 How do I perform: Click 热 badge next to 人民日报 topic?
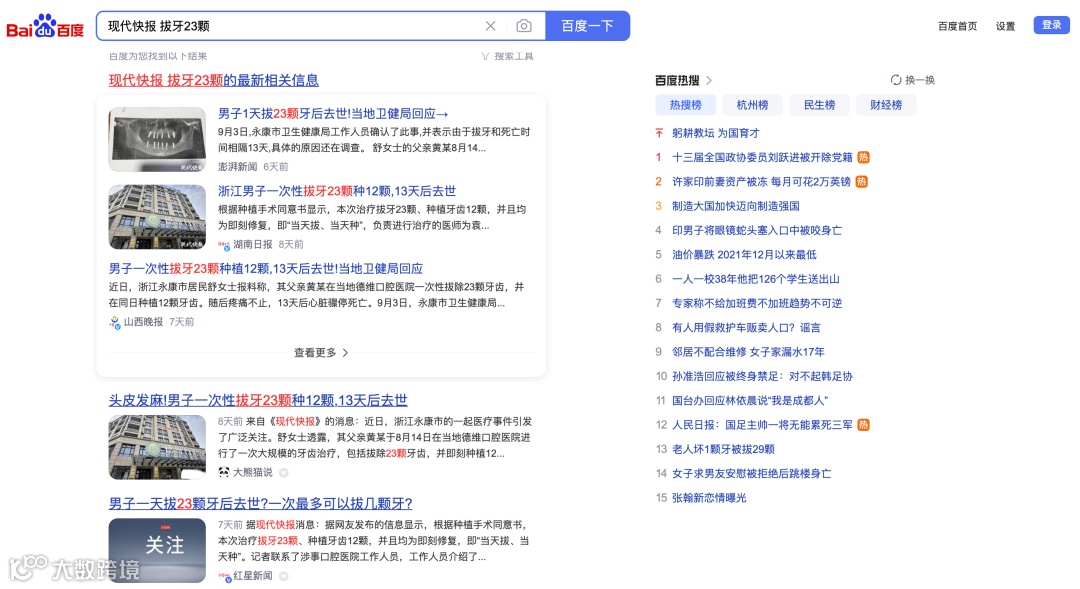863,425
